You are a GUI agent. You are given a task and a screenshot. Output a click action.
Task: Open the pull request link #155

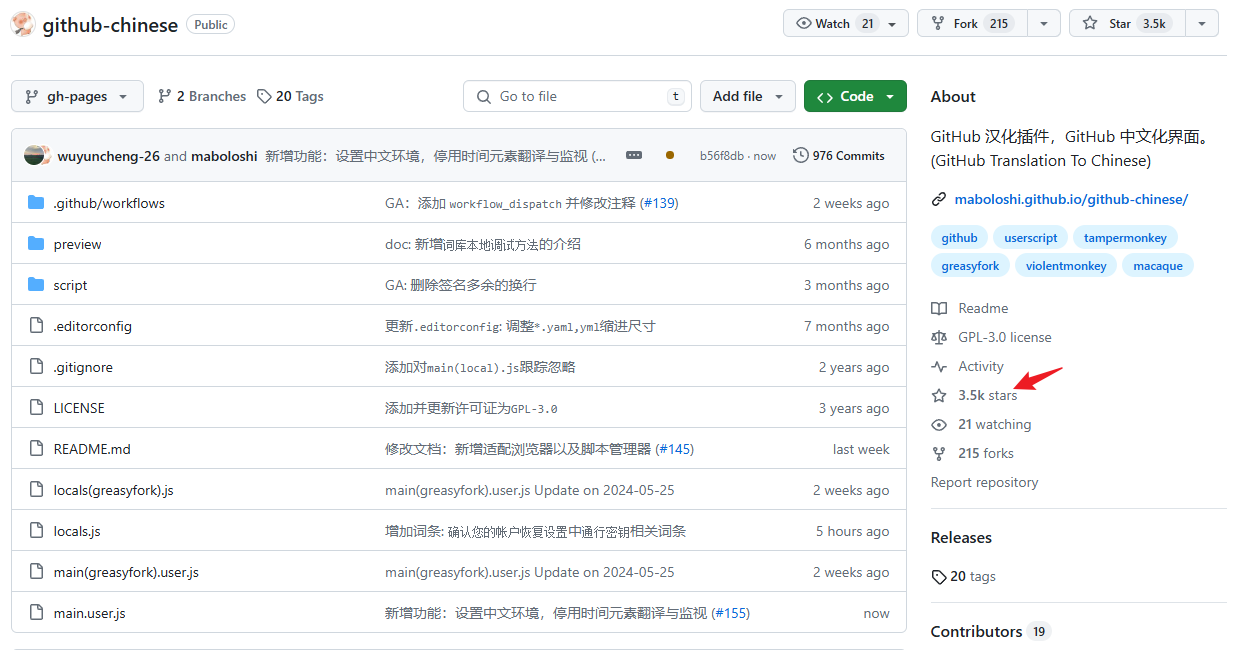point(732,613)
